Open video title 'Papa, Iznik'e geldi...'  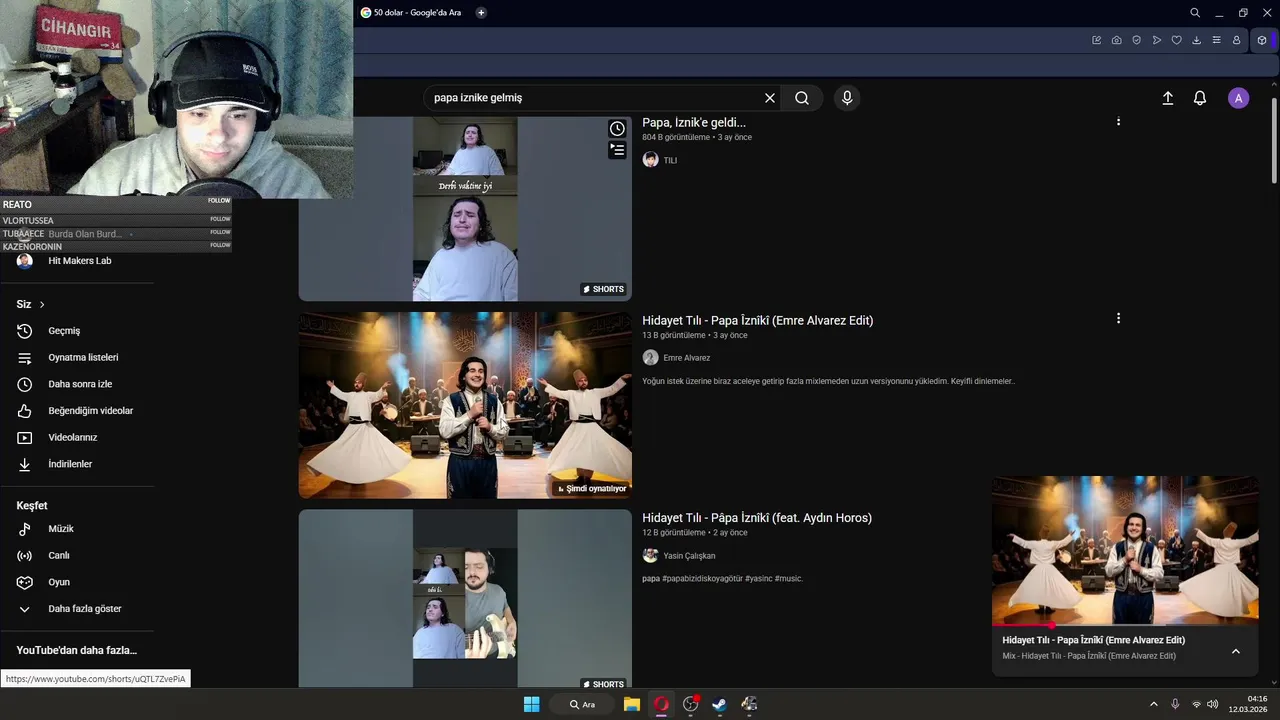694,122
